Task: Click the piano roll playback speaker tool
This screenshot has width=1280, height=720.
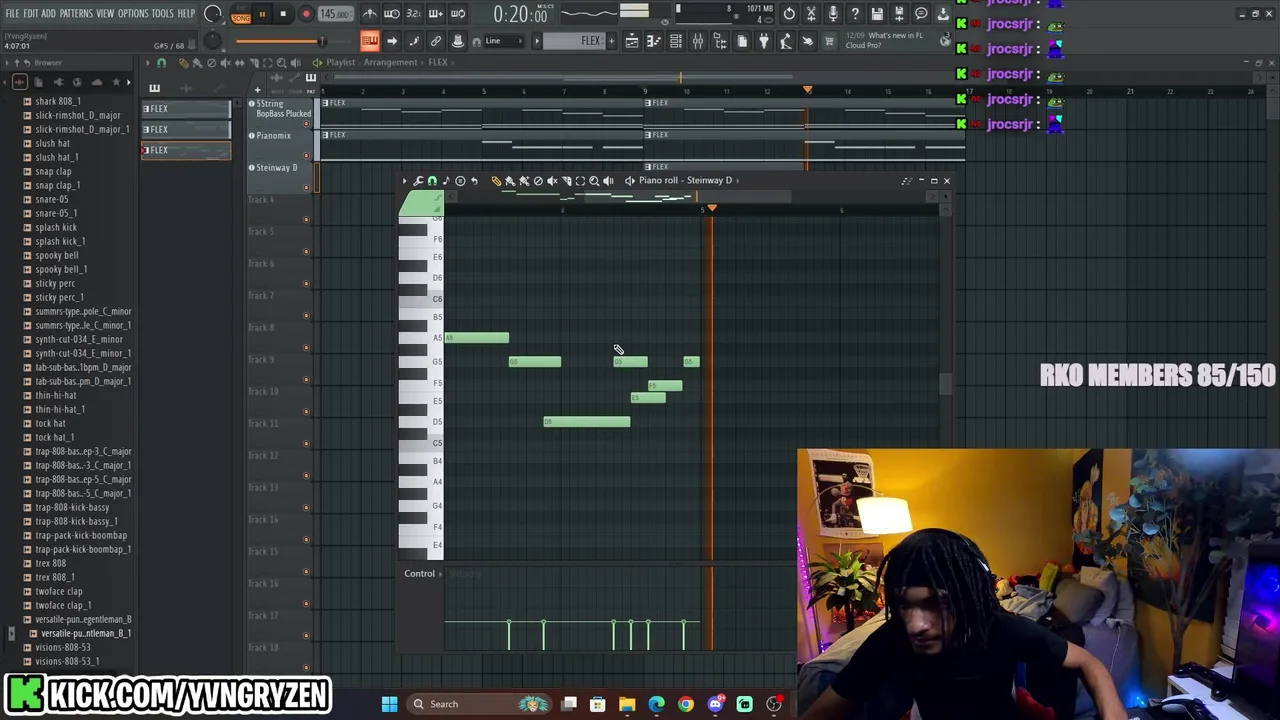Action: (x=609, y=181)
